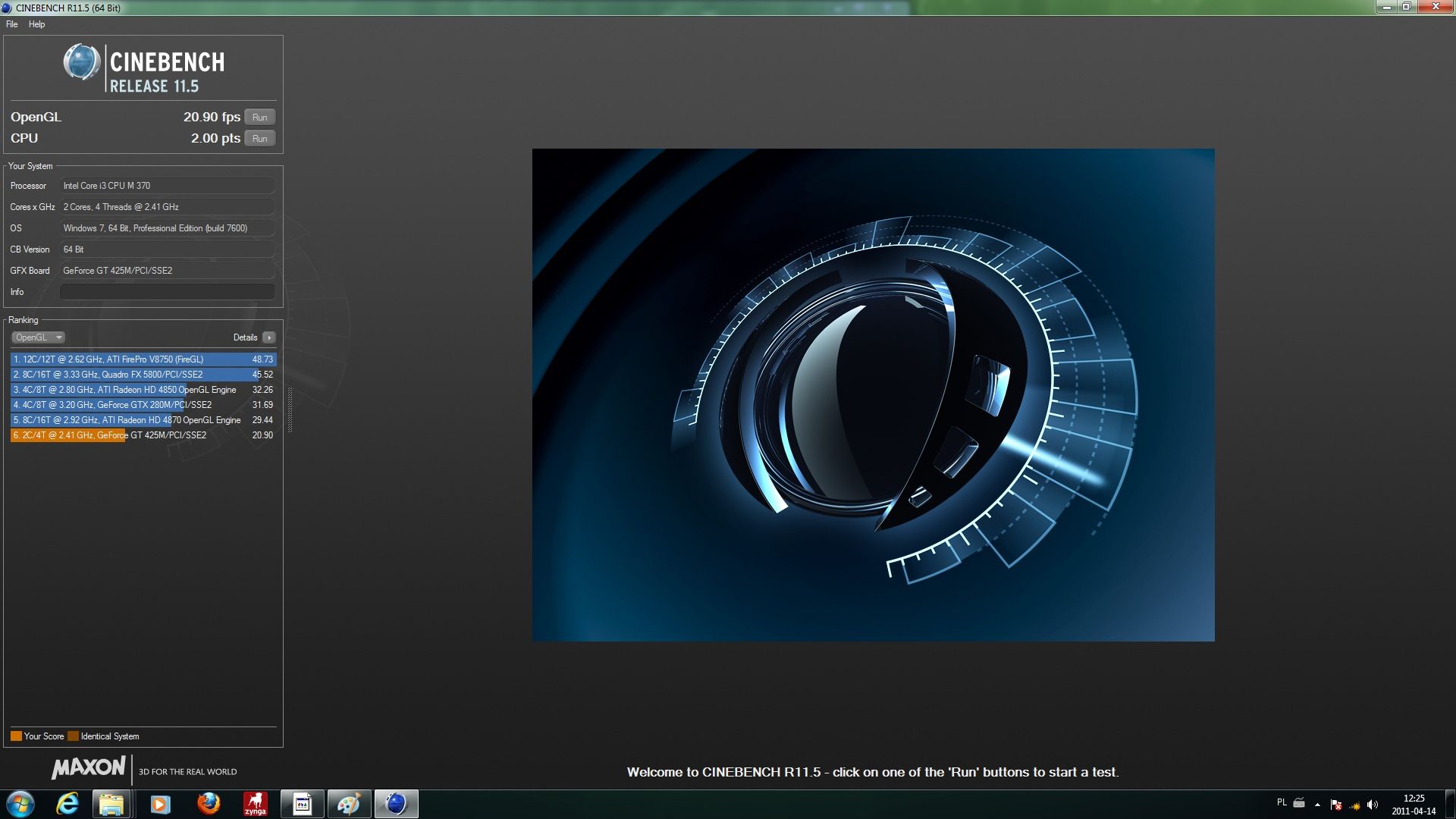The image size is (1456, 819).
Task: Select ranking row 1 ATI FirePro V8750
Action: pyautogui.click(x=143, y=359)
